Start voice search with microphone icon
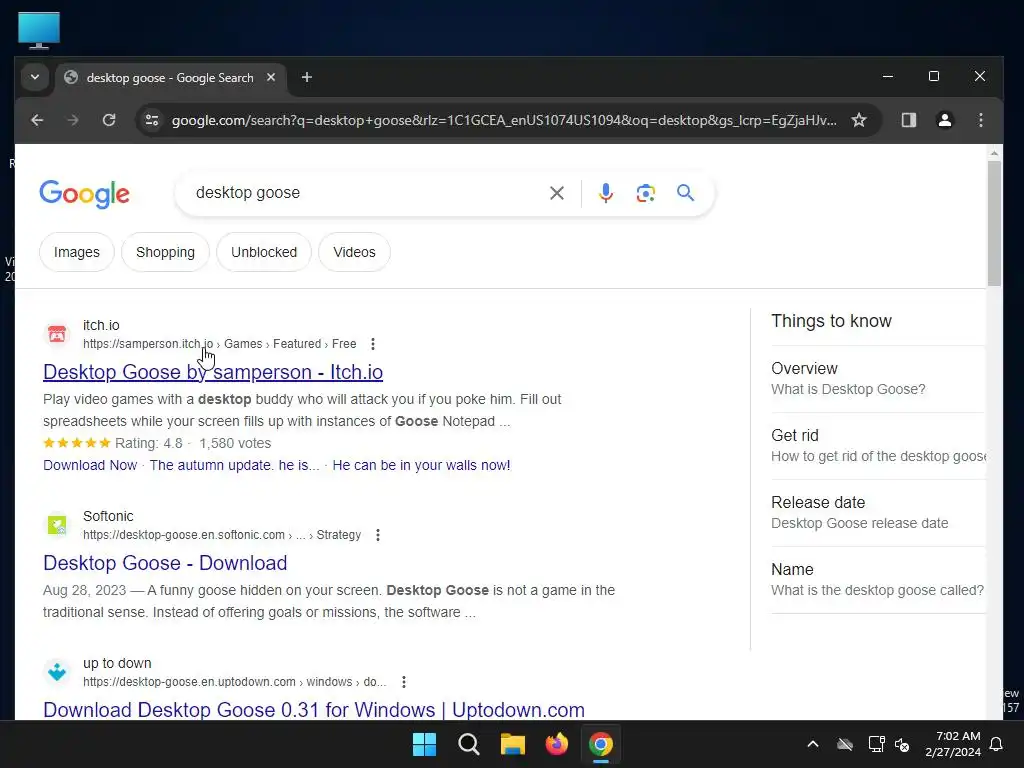1024x768 pixels. (605, 193)
